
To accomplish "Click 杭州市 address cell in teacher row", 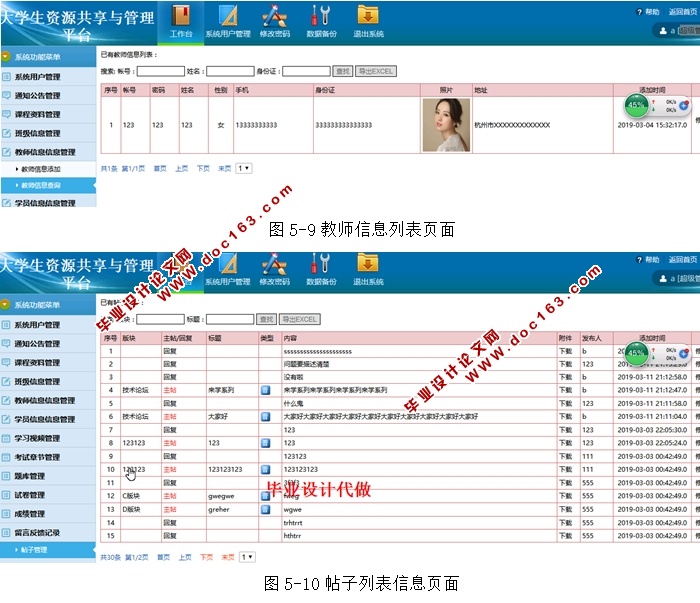I will 542,125.
